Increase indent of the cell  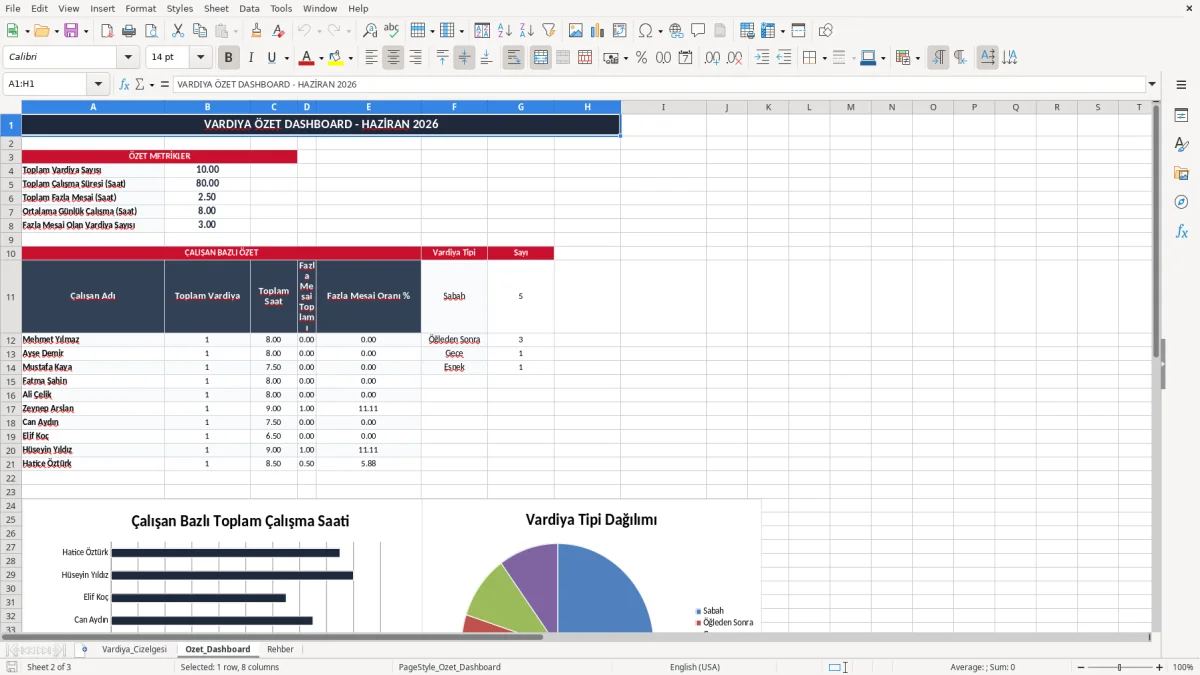tap(762, 58)
